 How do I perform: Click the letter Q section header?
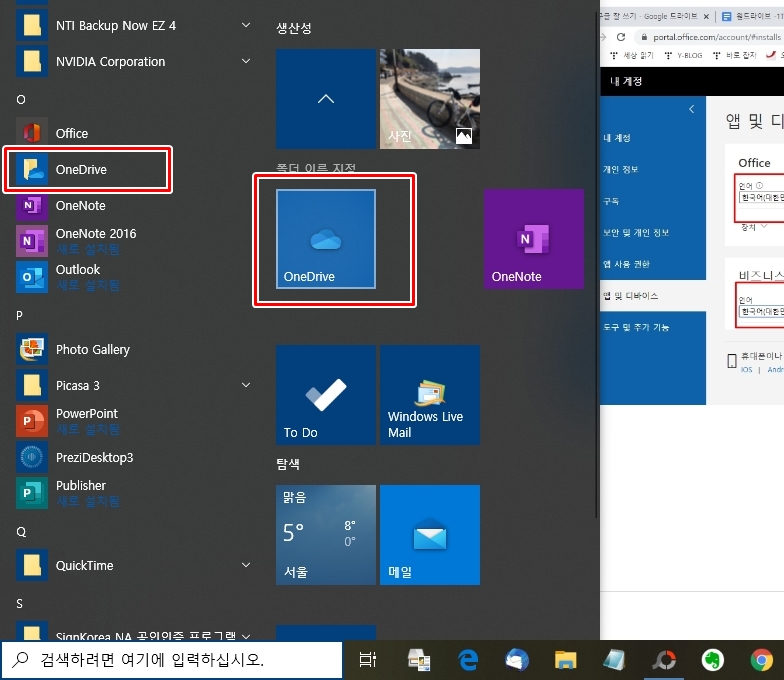[21, 532]
